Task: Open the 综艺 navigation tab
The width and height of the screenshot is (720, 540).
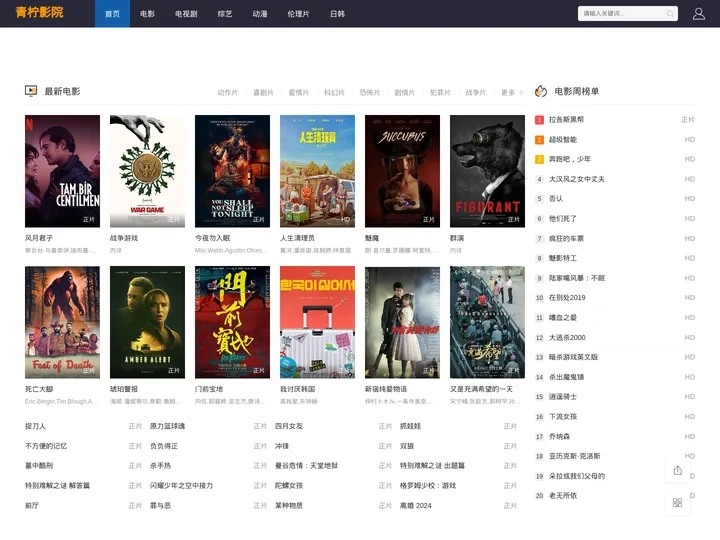Action: tap(225, 14)
